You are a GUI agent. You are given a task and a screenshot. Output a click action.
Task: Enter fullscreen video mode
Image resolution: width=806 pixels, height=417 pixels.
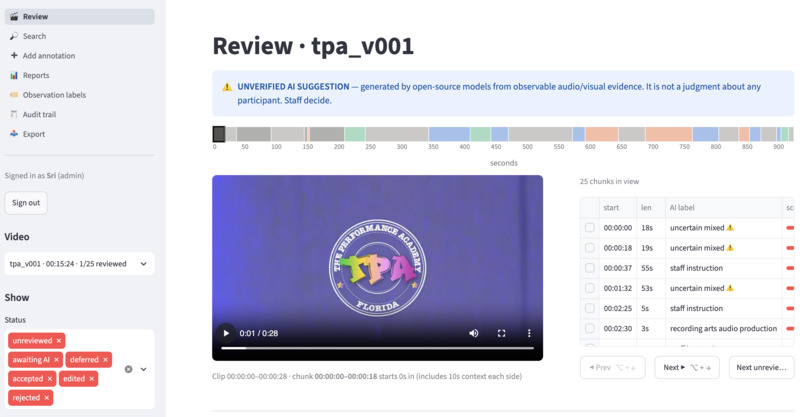(501, 333)
